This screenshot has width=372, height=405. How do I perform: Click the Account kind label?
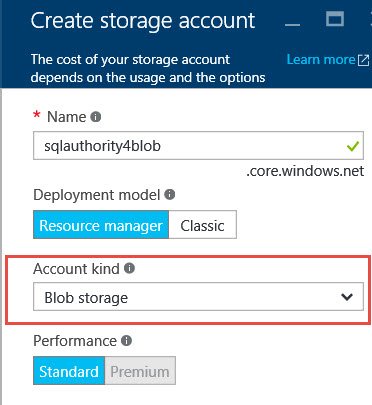point(76,269)
